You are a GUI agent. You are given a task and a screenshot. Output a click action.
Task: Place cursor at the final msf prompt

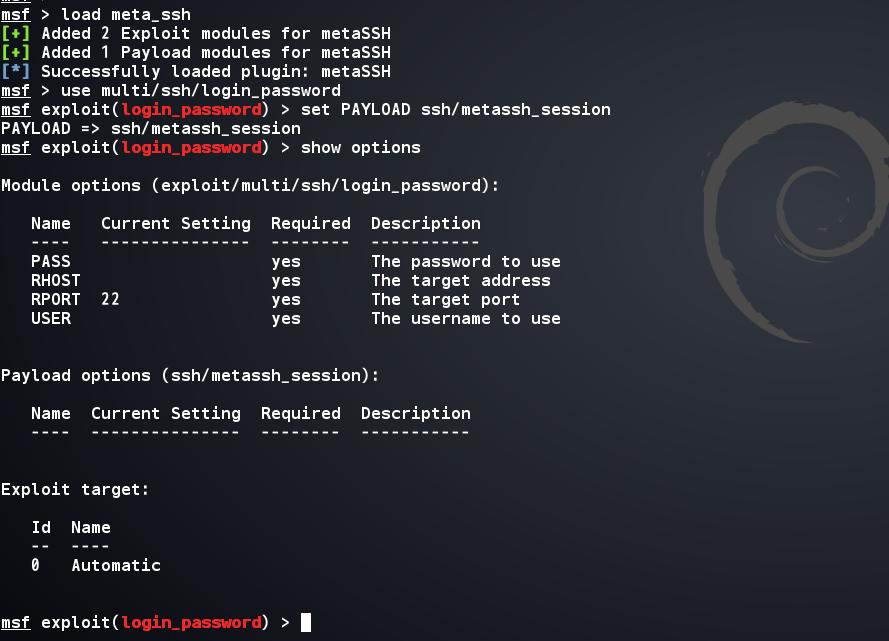pyautogui.click(x=306, y=622)
